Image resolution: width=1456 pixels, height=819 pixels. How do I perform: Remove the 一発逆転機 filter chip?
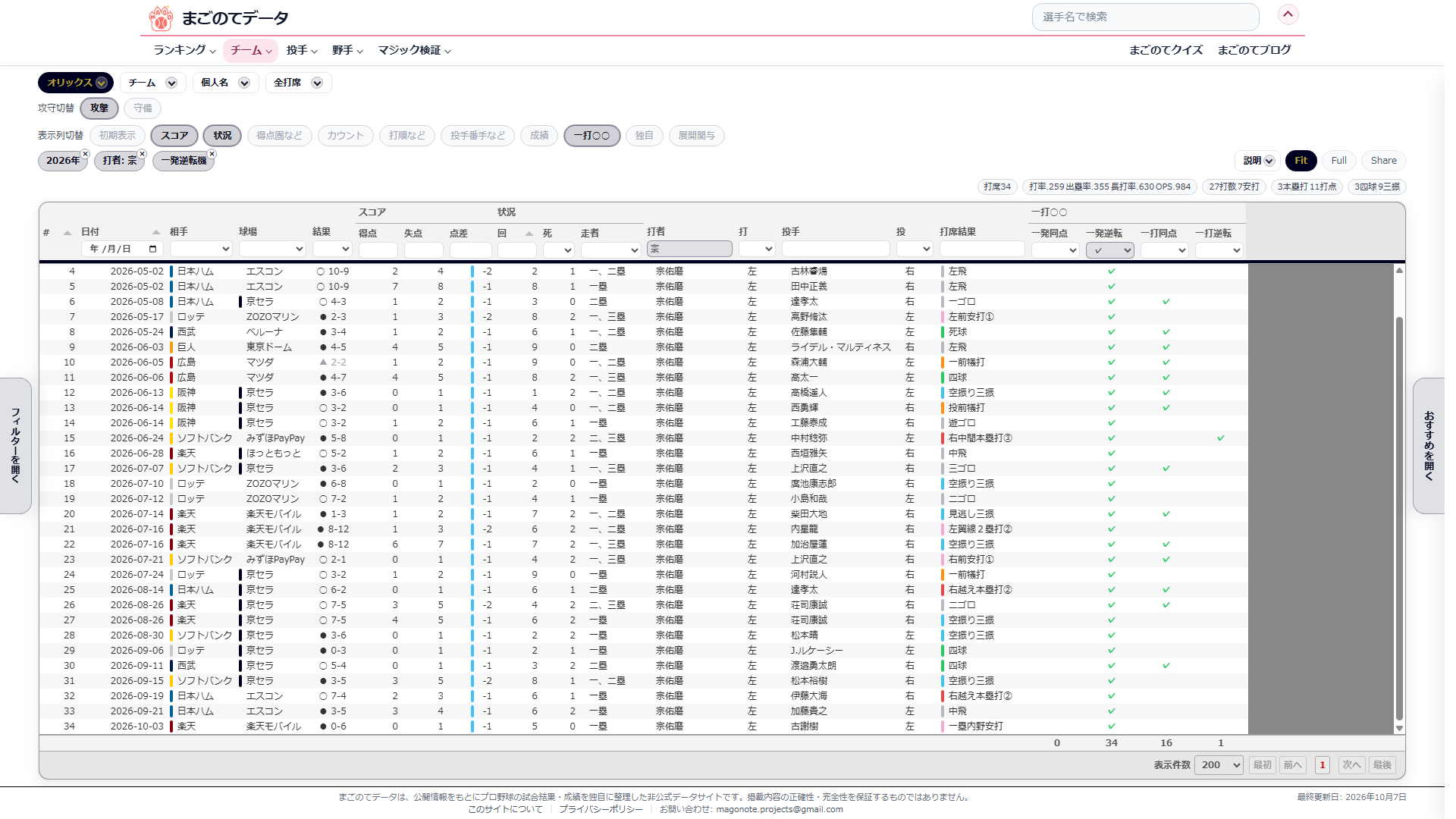tap(212, 154)
